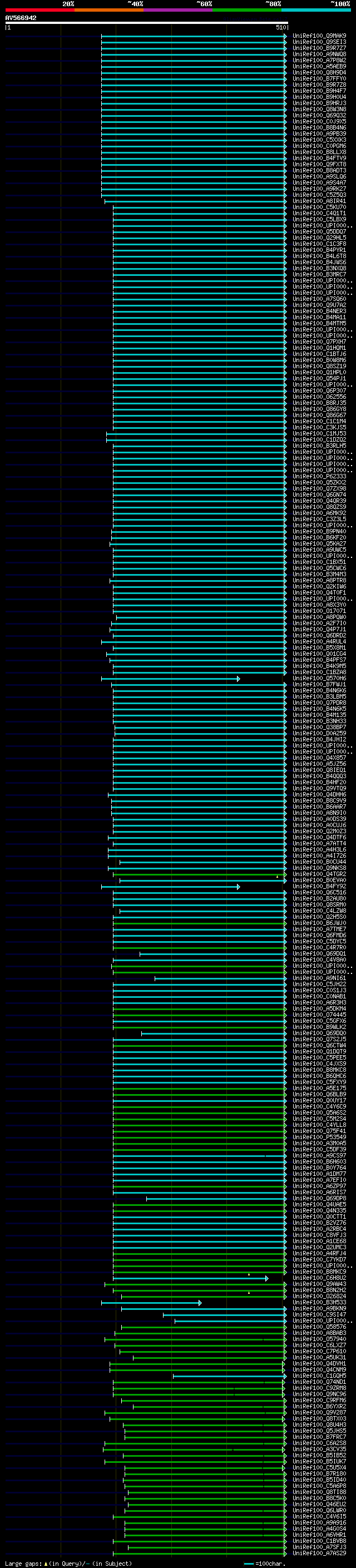This screenshot has height=1568, width=356.
Task: Select hit label UniRef100_B8B4N6
Action: pos(319,128)
